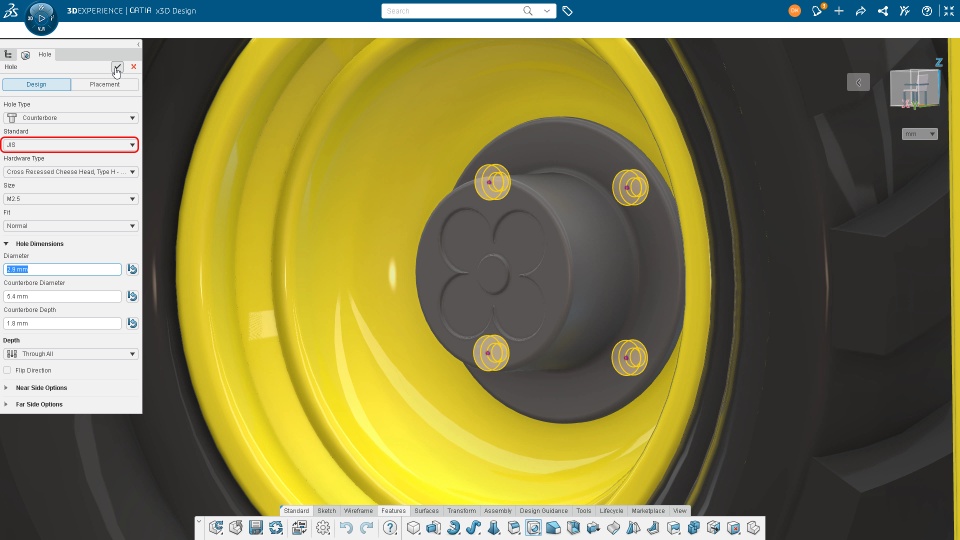Collapse the bottom toolbar chevron
The width and height of the screenshot is (960, 540).
pos(199,522)
